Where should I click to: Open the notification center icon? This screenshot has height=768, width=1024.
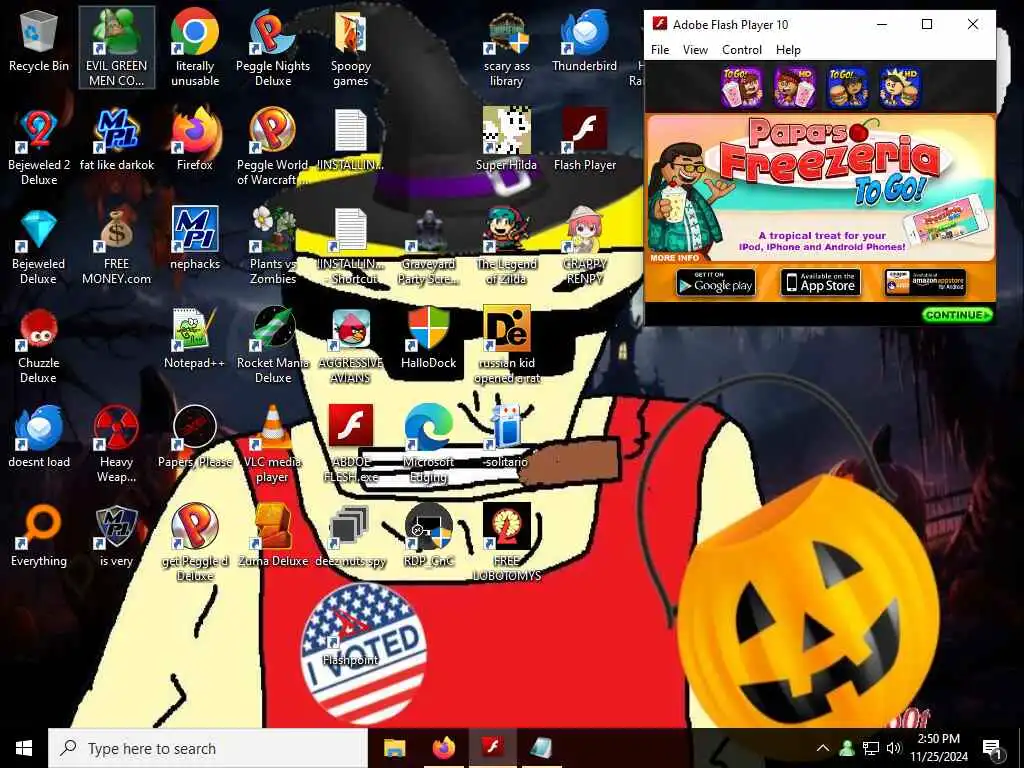[992, 748]
